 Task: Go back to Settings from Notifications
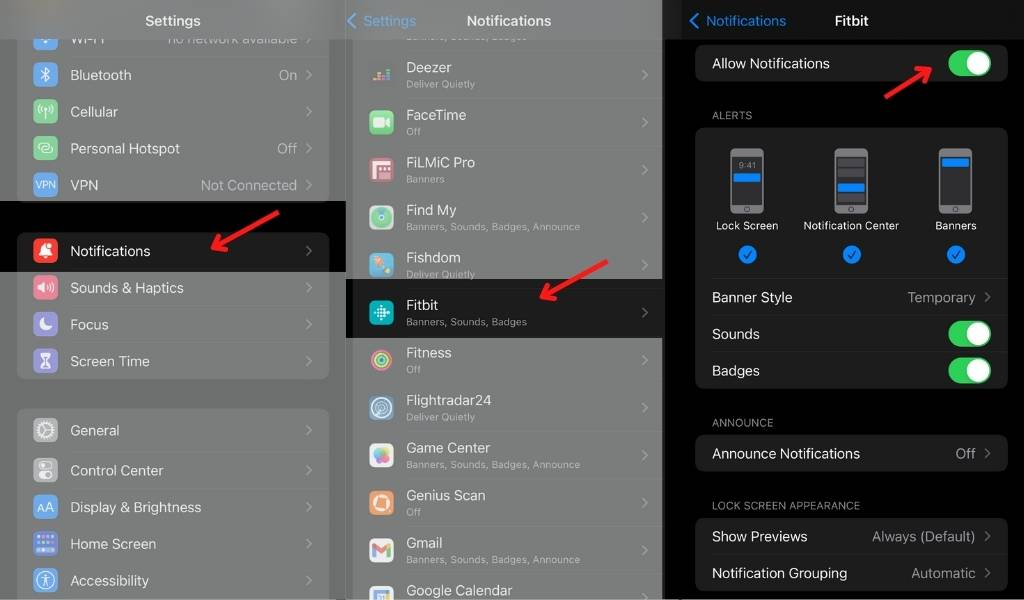coord(381,21)
